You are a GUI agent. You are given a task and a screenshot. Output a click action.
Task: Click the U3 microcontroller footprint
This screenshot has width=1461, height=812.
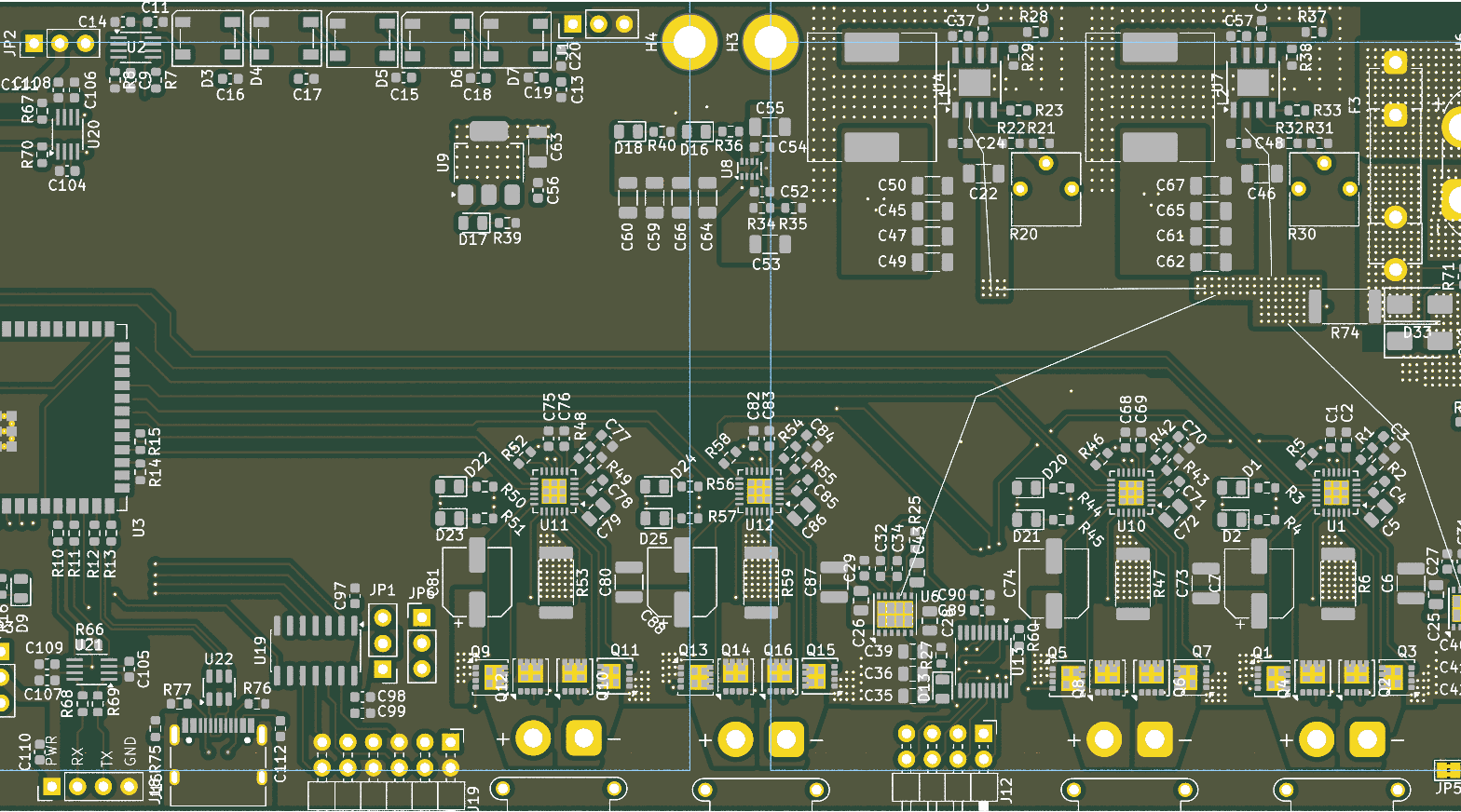(61, 419)
